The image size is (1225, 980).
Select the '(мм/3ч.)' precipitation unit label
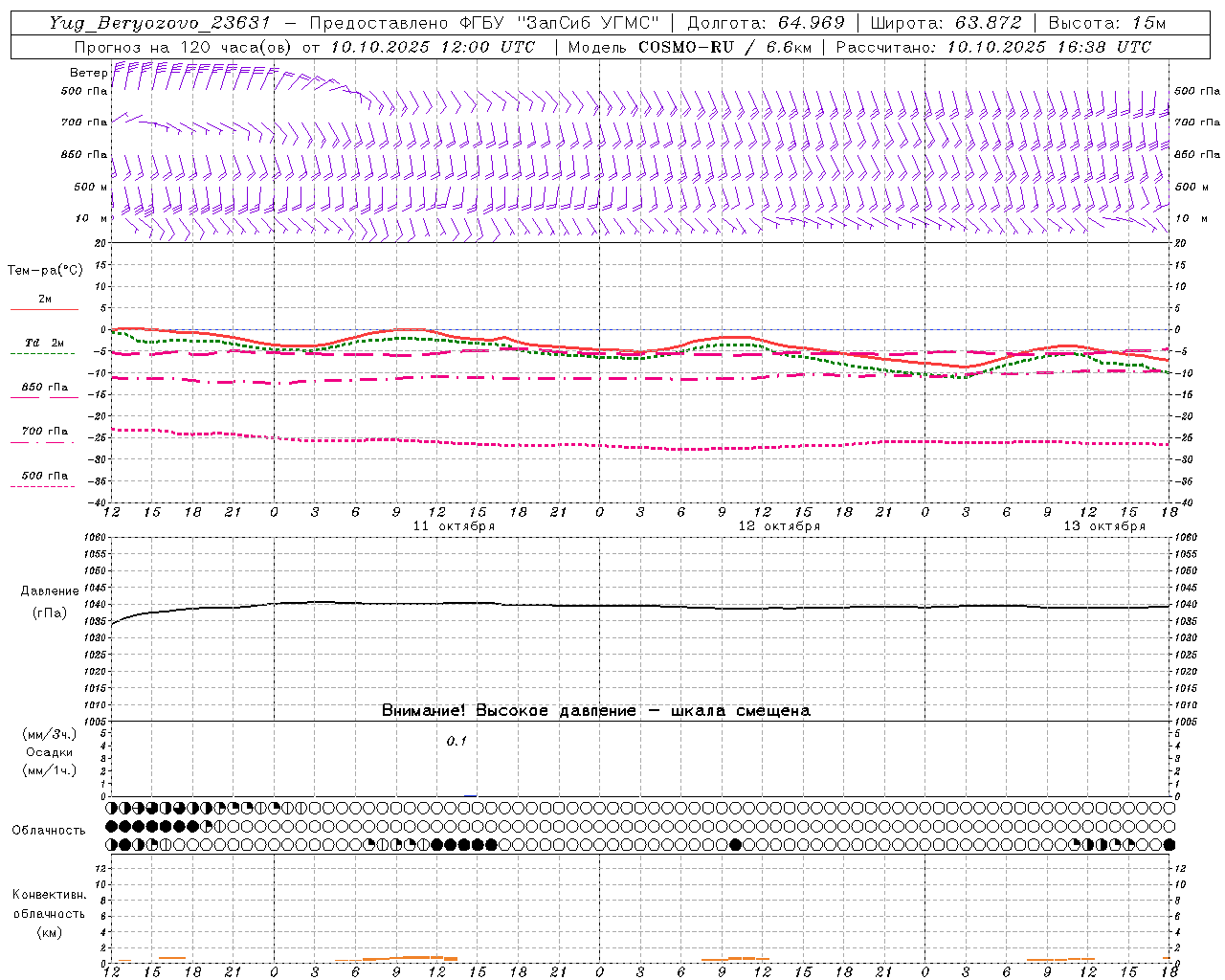(x=50, y=734)
